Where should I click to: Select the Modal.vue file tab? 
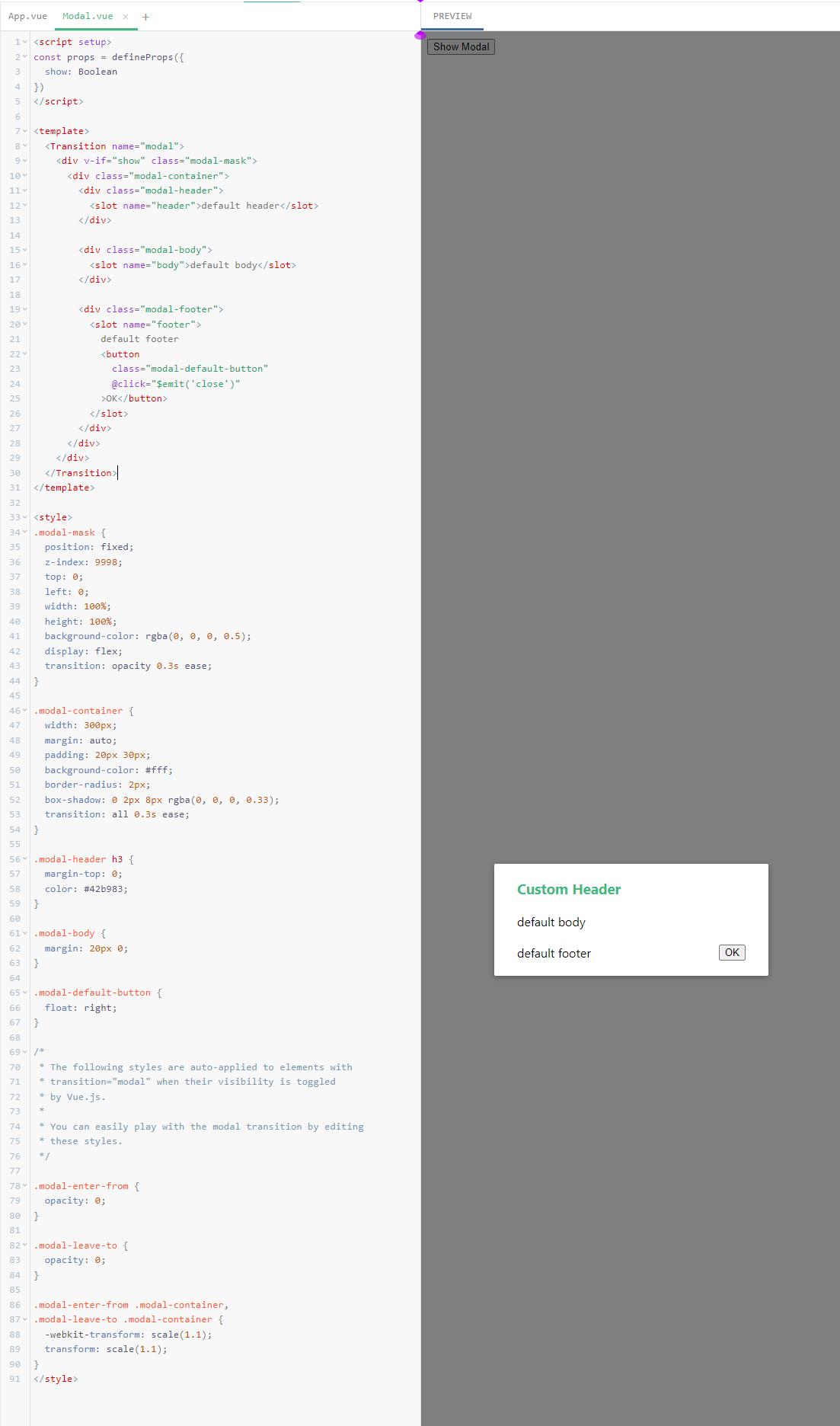88,16
